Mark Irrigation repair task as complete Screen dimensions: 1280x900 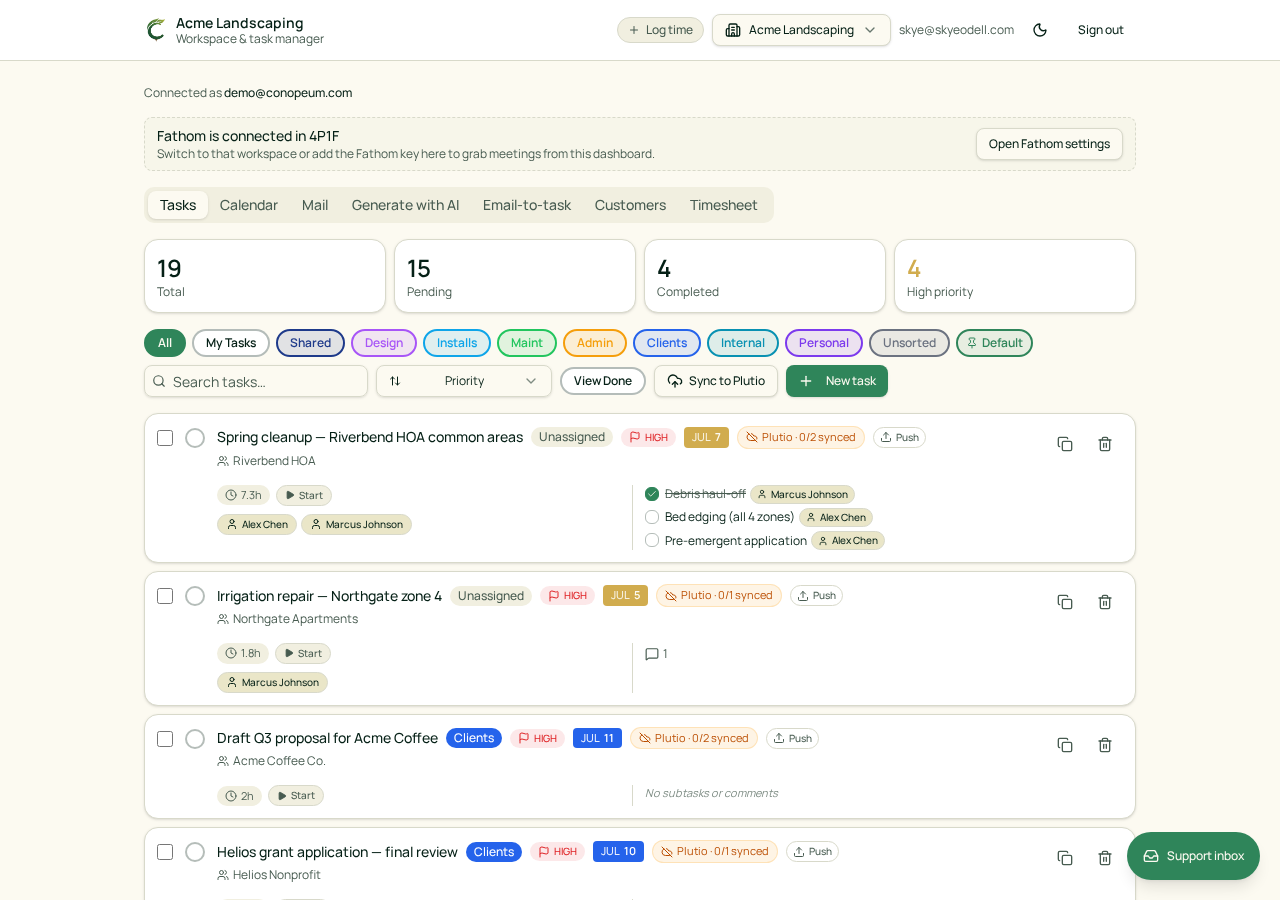(x=195, y=596)
